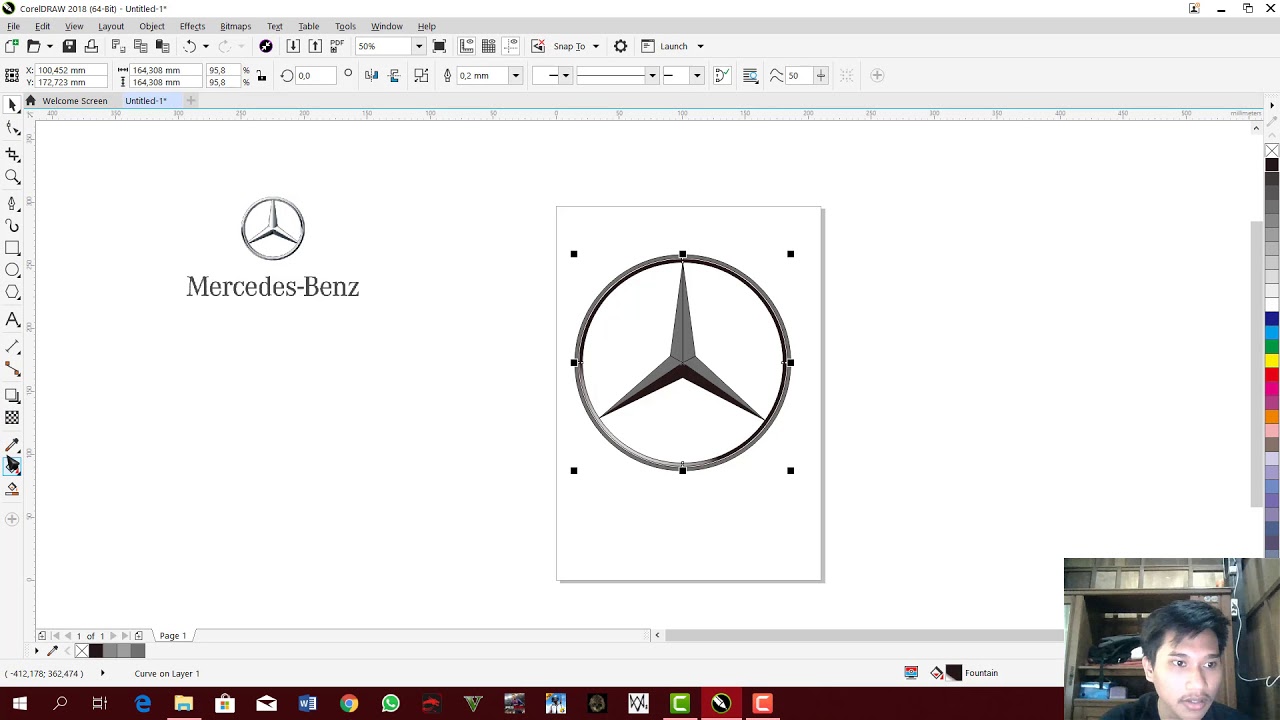Select the Zoom tool in toolbox
The width and height of the screenshot is (1280, 720).
pyautogui.click(x=12, y=177)
